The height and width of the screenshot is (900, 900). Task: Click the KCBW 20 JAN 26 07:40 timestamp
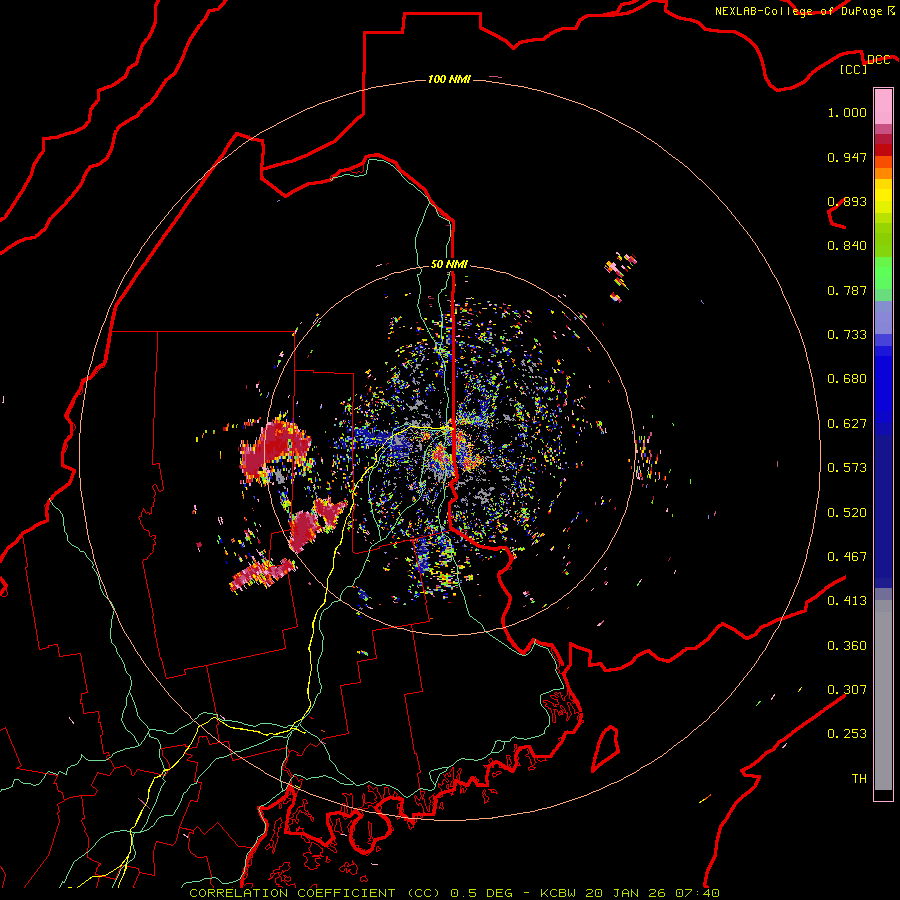pyautogui.click(x=630, y=893)
